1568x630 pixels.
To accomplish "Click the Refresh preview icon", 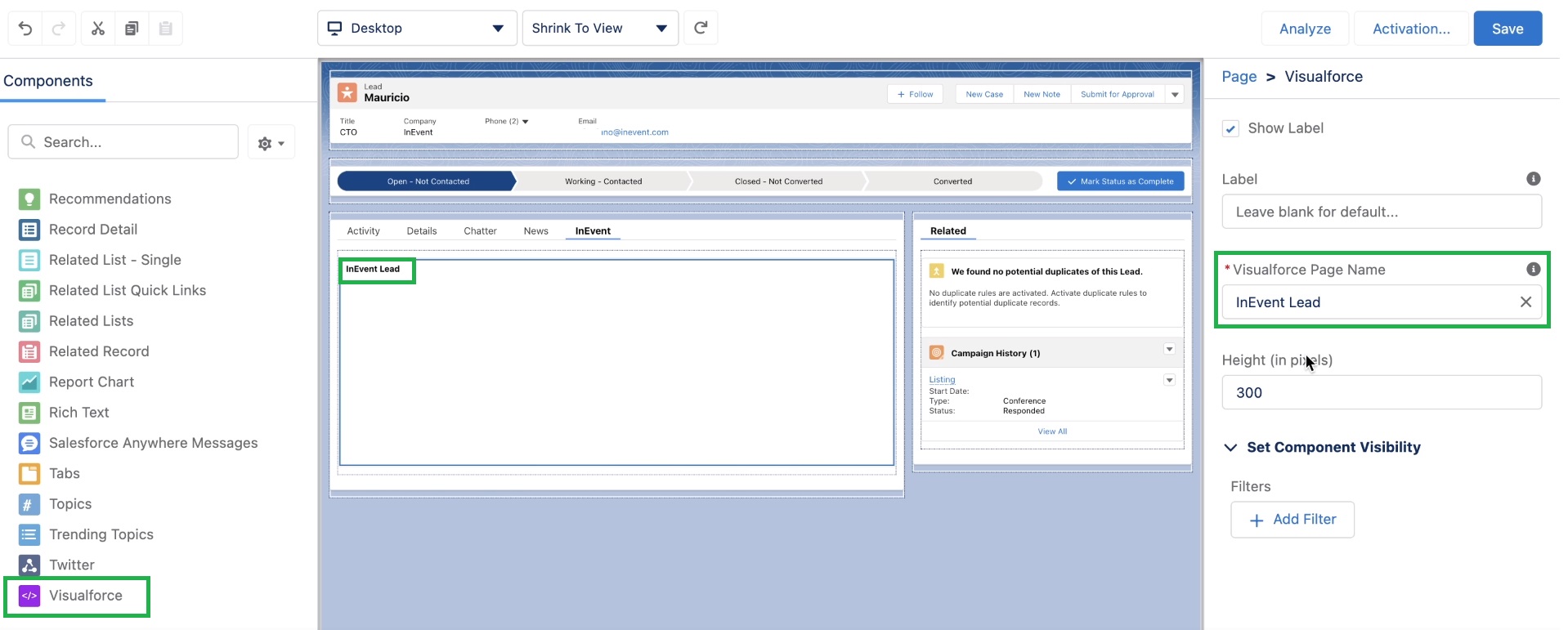I will click(x=701, y=28).
